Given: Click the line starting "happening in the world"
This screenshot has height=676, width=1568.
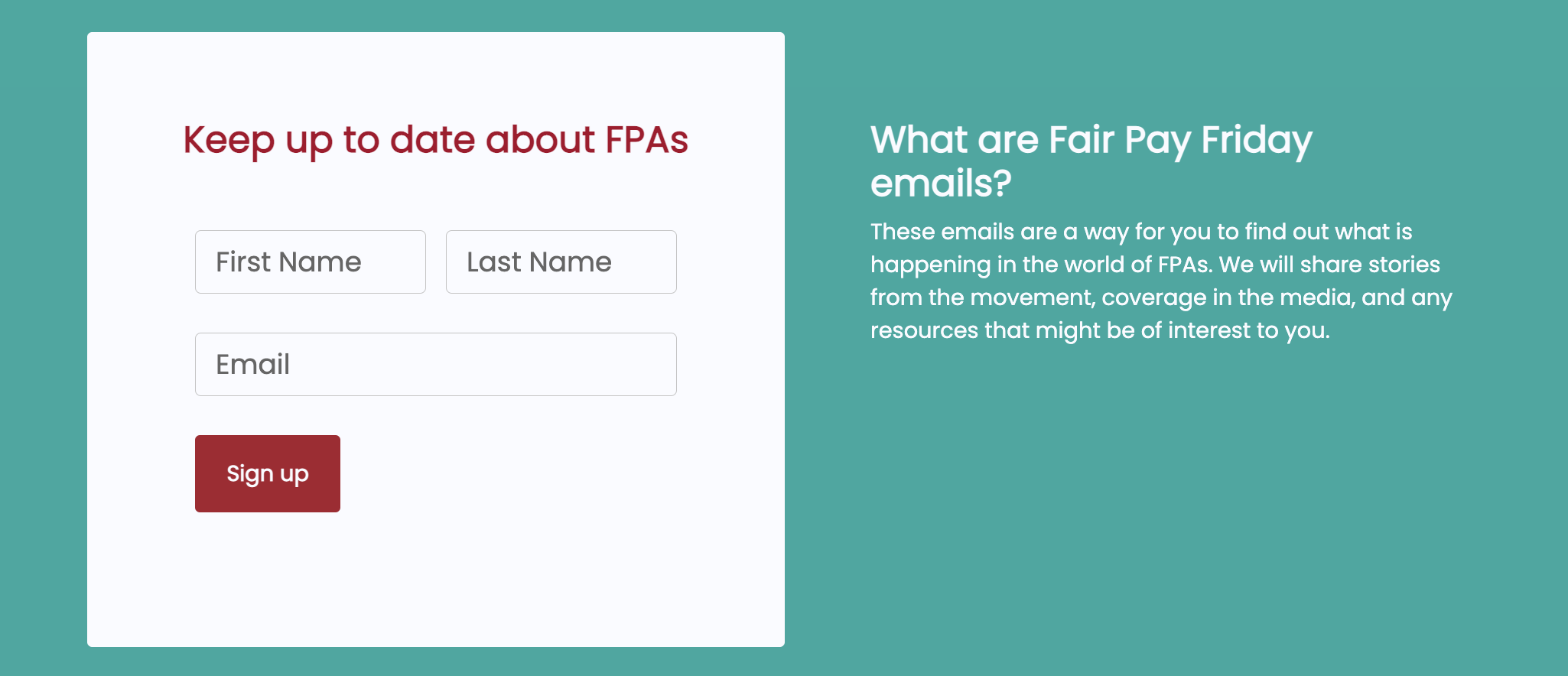Looking at the screenshot, I should 1154,265.
